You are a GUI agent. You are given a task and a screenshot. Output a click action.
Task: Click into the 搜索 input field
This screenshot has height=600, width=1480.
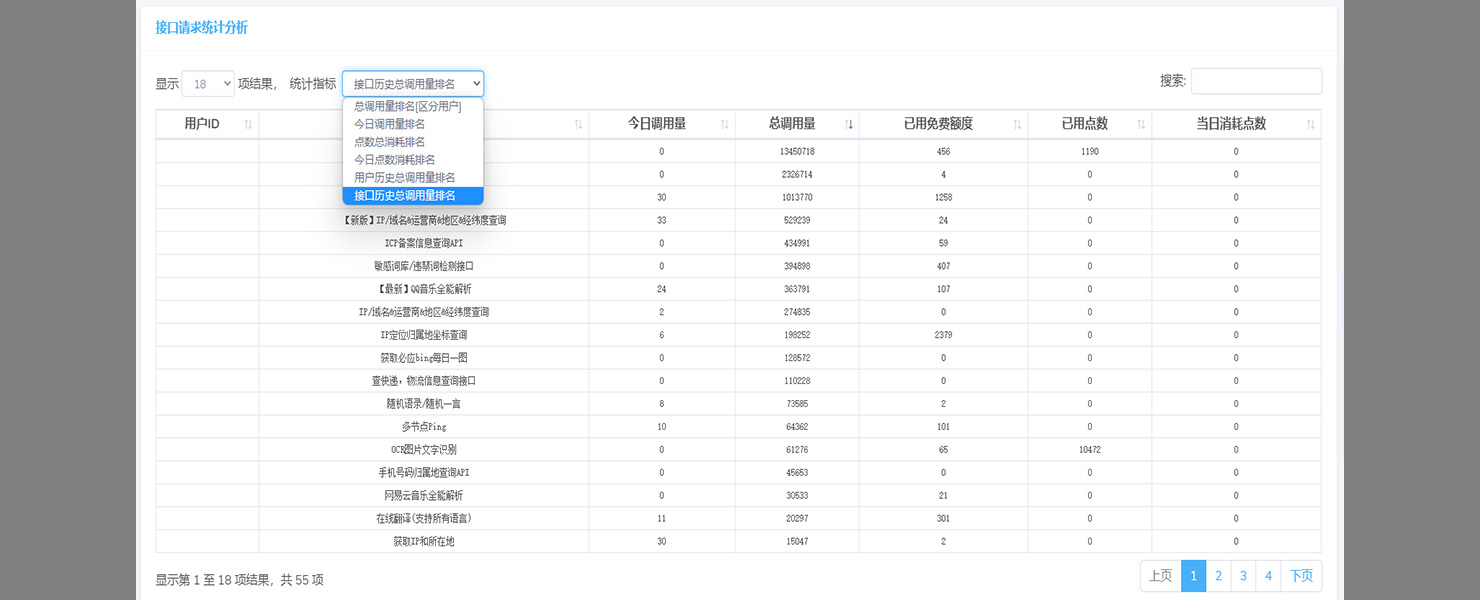pos(1256,81)
